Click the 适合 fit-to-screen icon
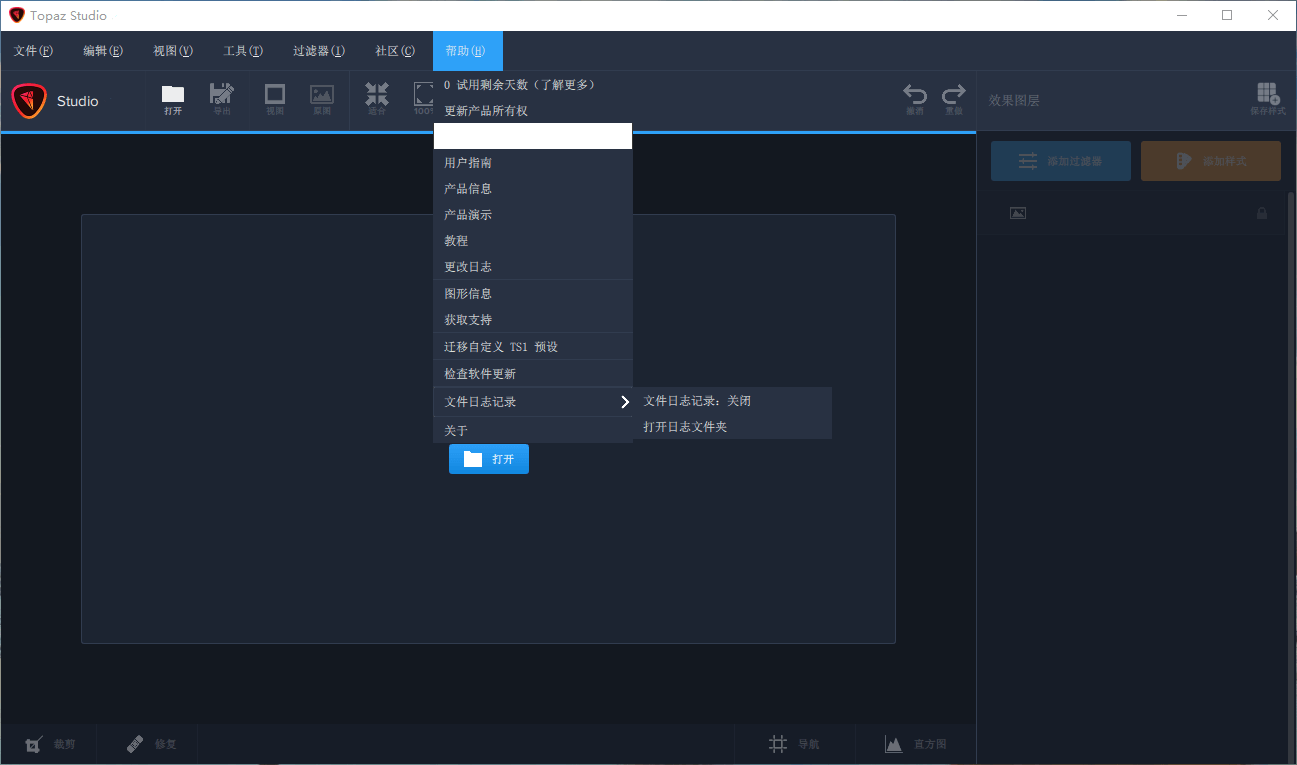Screen dimensions: 1297x765 click(377, 95)
